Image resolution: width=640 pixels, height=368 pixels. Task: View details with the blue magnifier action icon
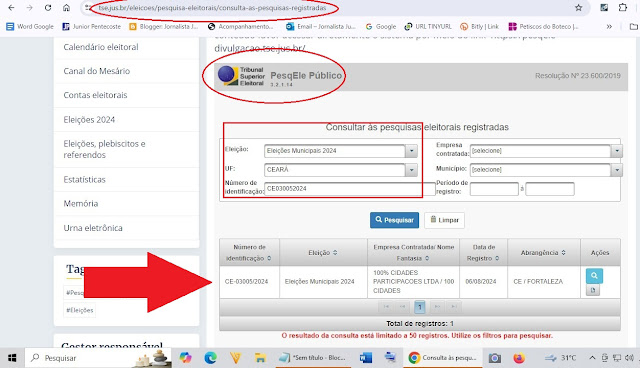click(594, 276)
